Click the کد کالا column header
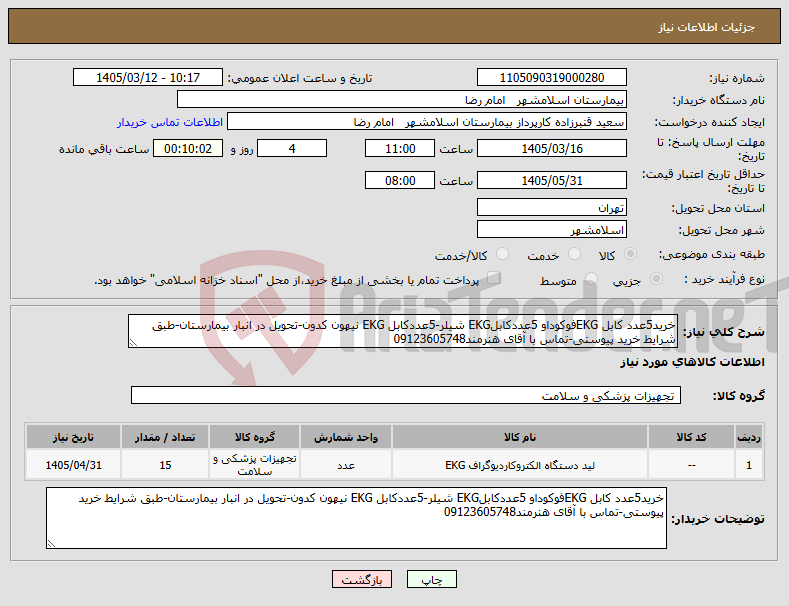Screen dimensions: 789x606 tap(691, 437)
